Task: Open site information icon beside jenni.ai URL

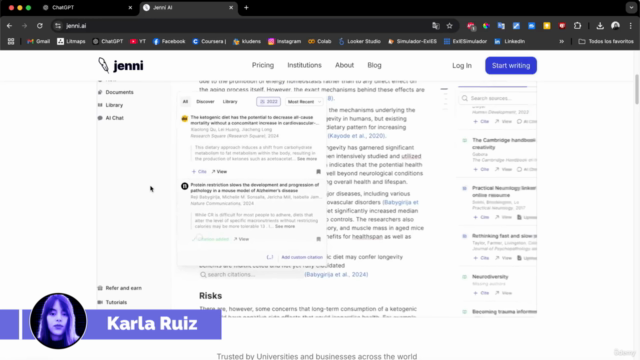Action: coord(58,26)
